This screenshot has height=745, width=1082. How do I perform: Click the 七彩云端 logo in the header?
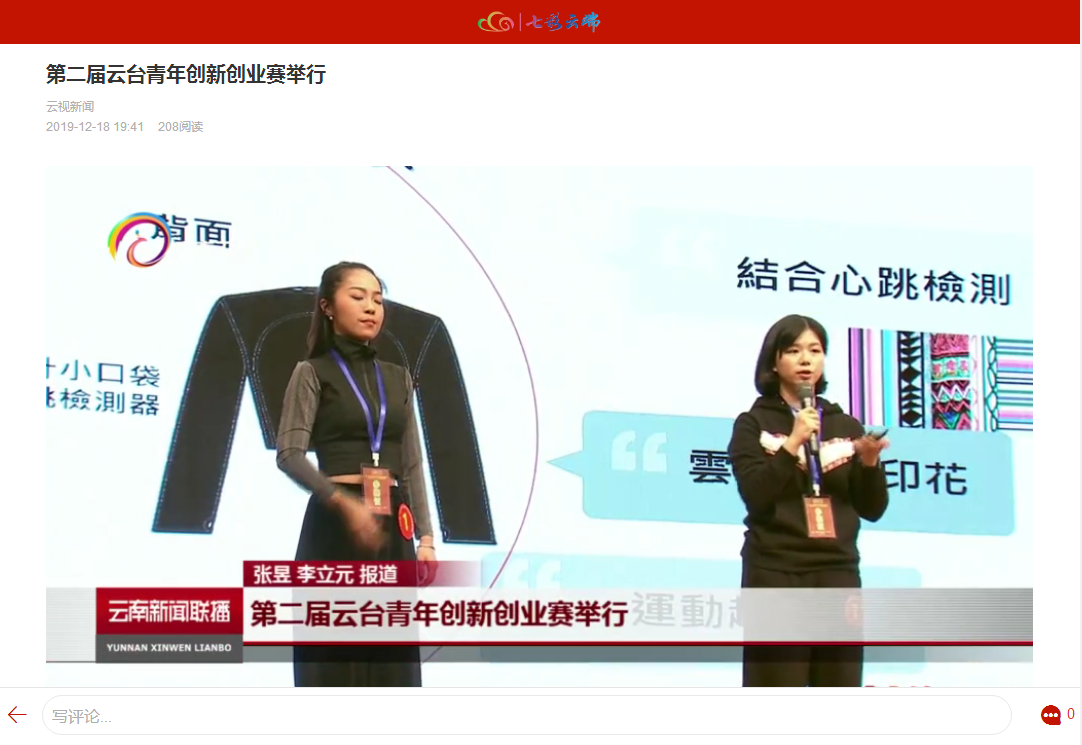pos(563,22)
